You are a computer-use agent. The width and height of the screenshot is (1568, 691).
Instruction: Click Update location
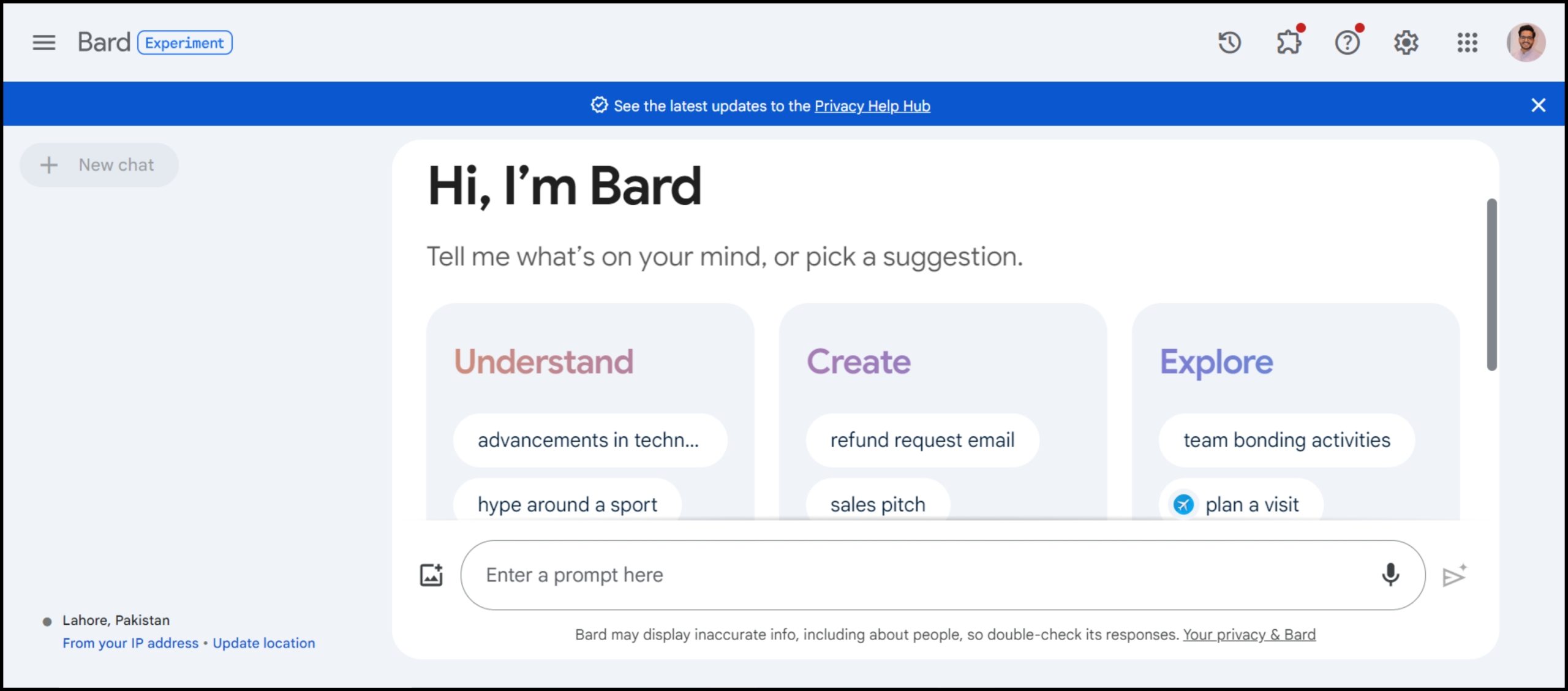(263, 643)
